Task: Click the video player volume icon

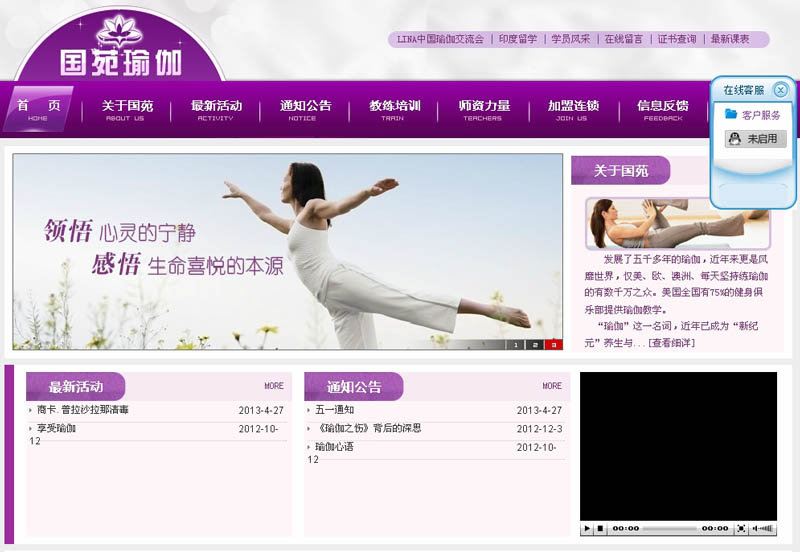Action: 756,528
